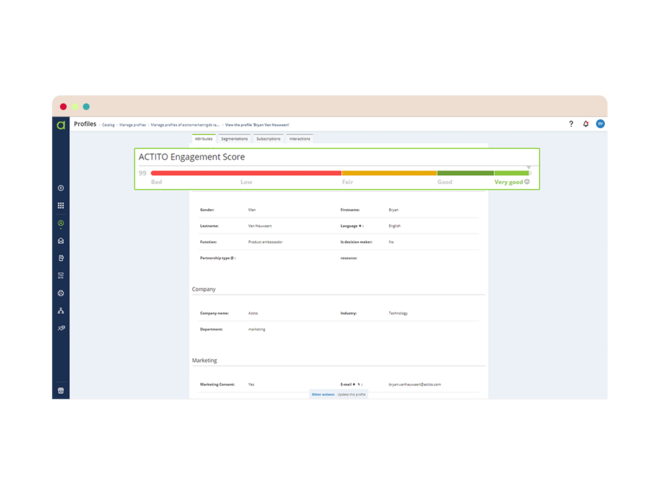
Task: Switch to the Segmentations tab
Action: click(234, 138)
